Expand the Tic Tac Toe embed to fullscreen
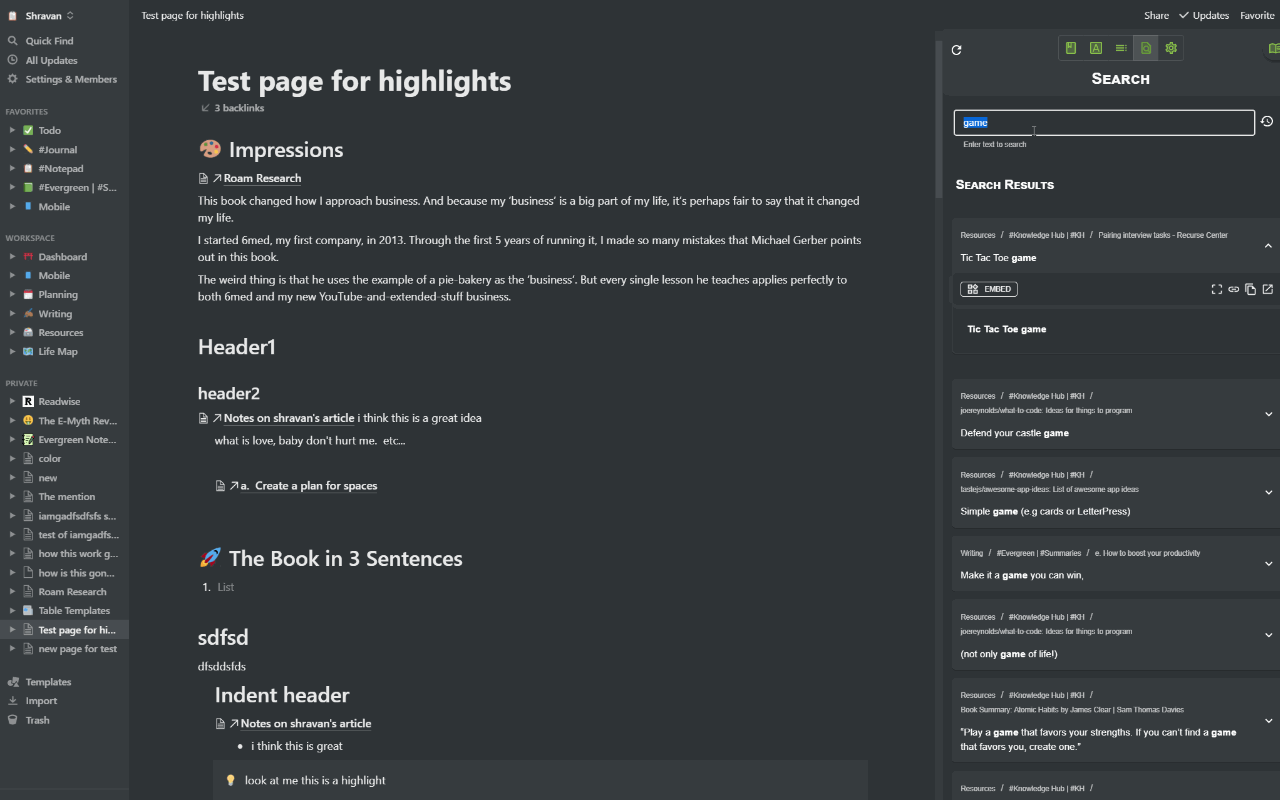 click(x=1217, y=289)
